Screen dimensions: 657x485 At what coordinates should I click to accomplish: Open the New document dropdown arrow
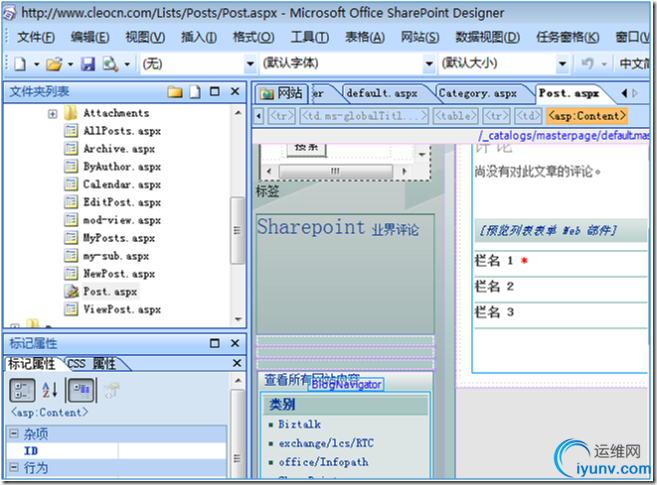(36, 64)
